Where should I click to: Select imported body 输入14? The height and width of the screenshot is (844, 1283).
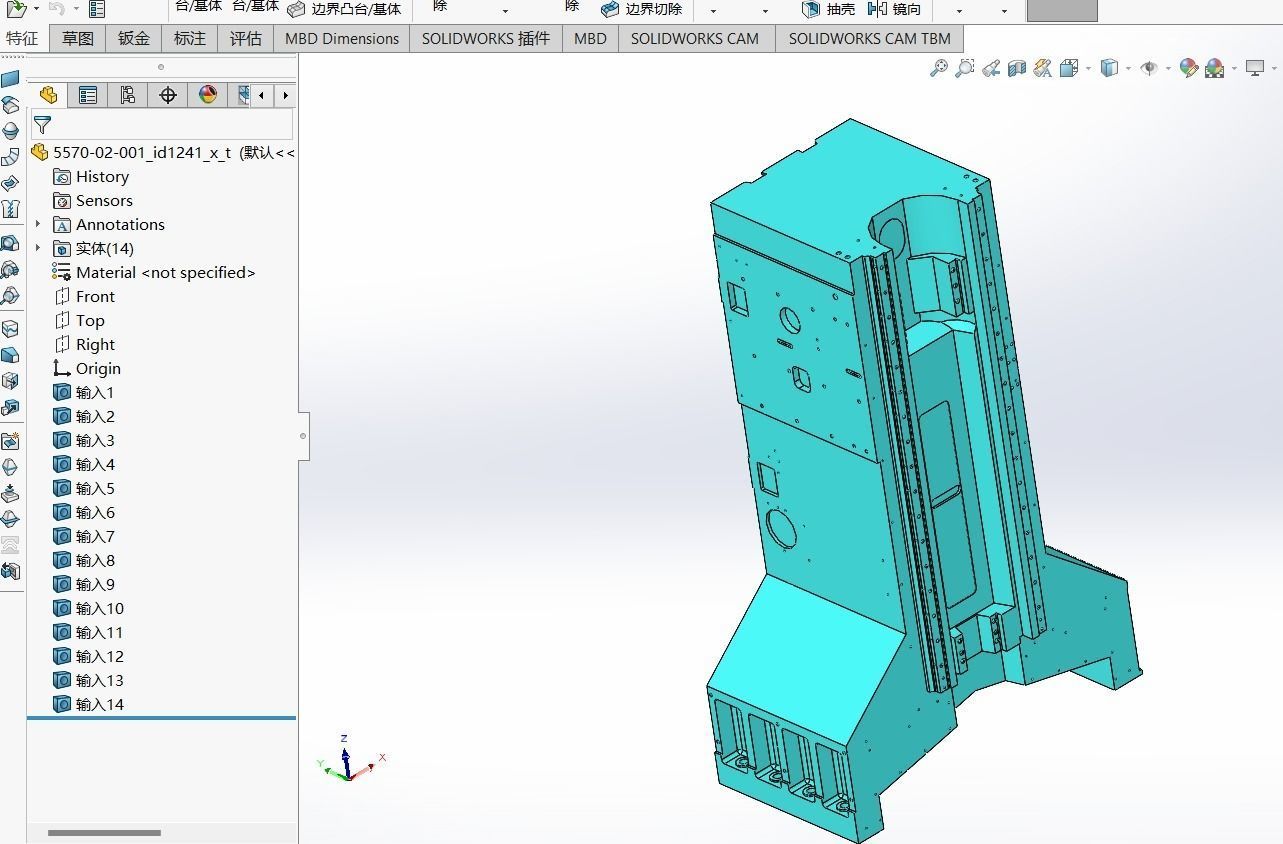tap(100, 704)
